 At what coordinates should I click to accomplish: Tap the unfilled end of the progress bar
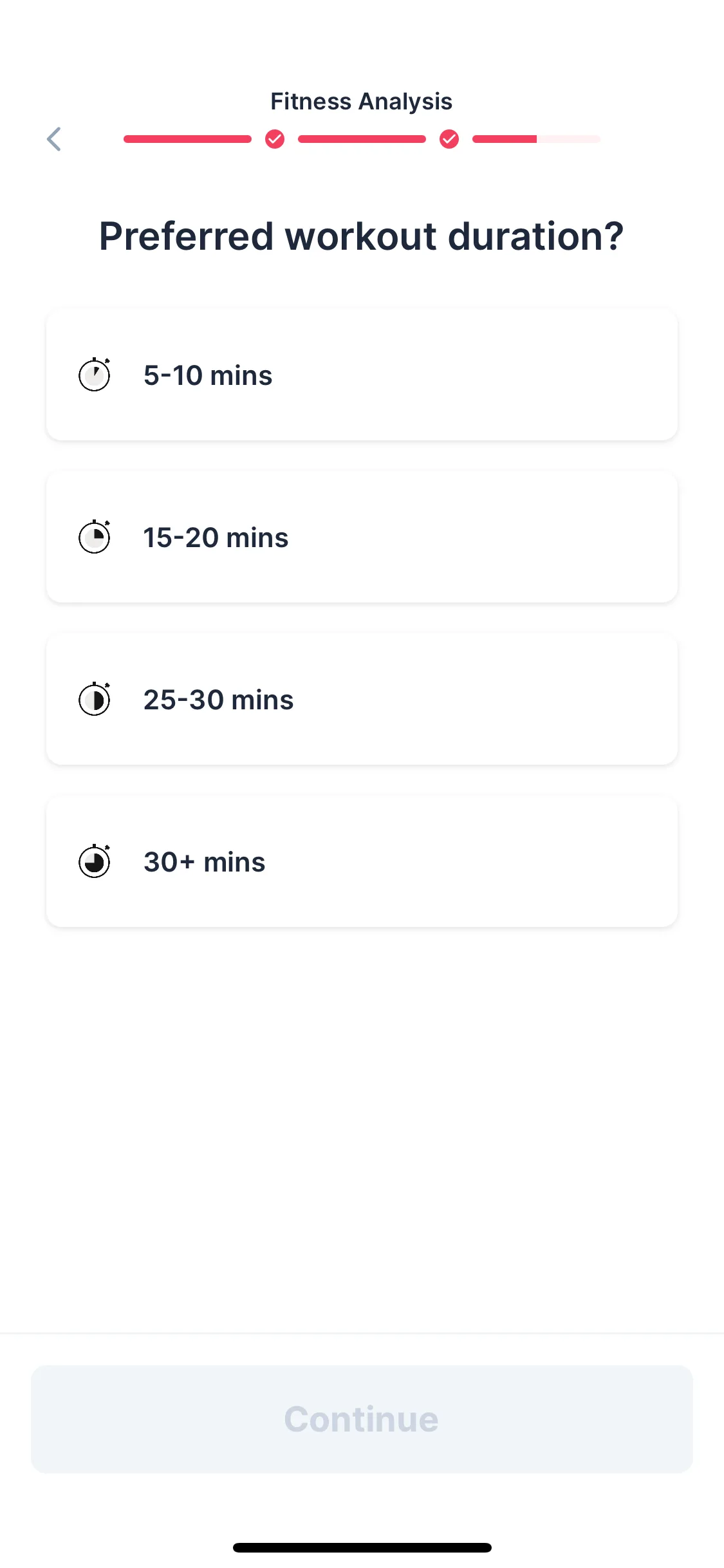pyautogui.click(x=569, y=139)
